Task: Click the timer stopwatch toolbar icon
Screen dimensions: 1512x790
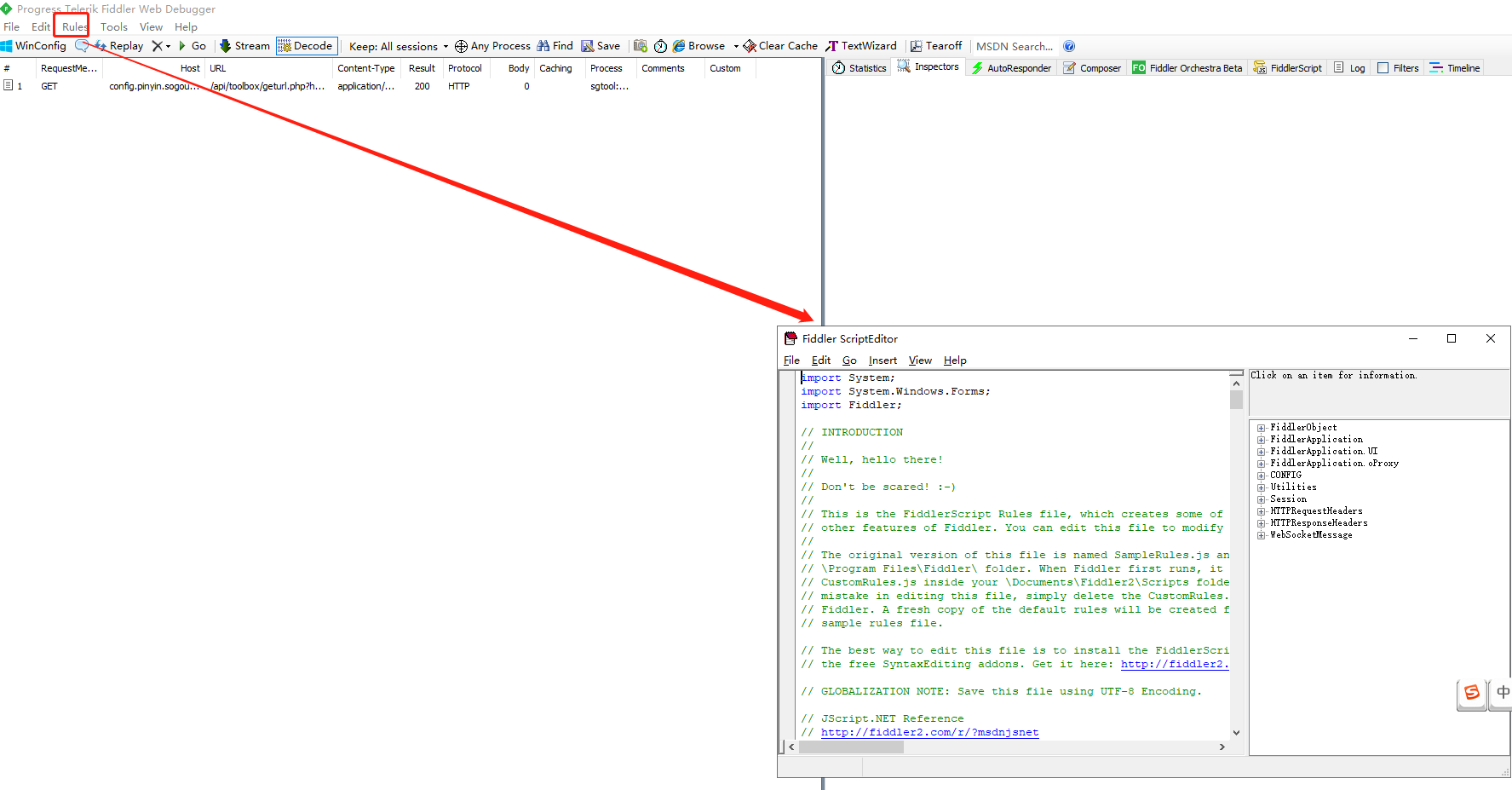Action: point(660,46)
